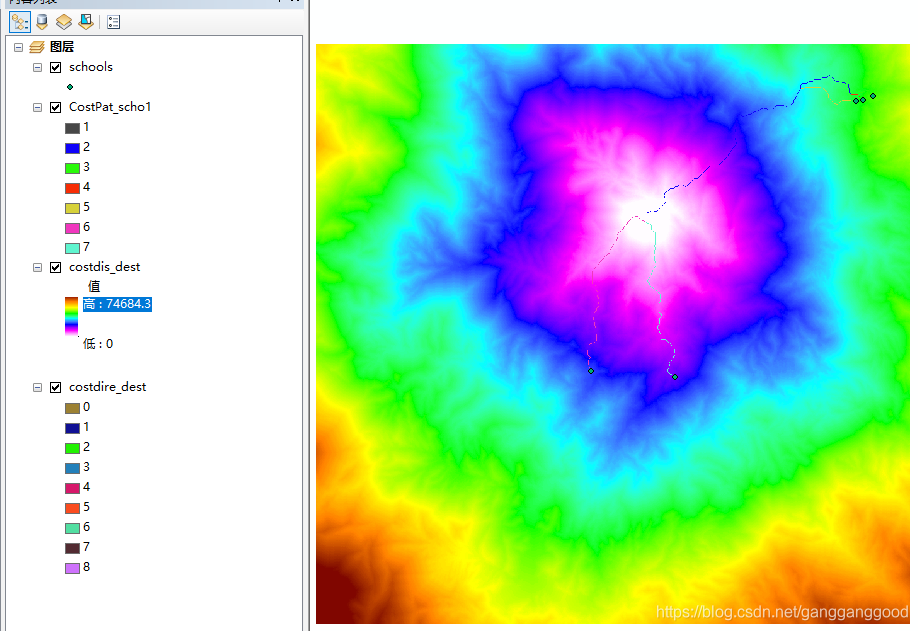Select List By Selection icon
The width and height of the screenshot is (918, 631).
click(86, 22)
